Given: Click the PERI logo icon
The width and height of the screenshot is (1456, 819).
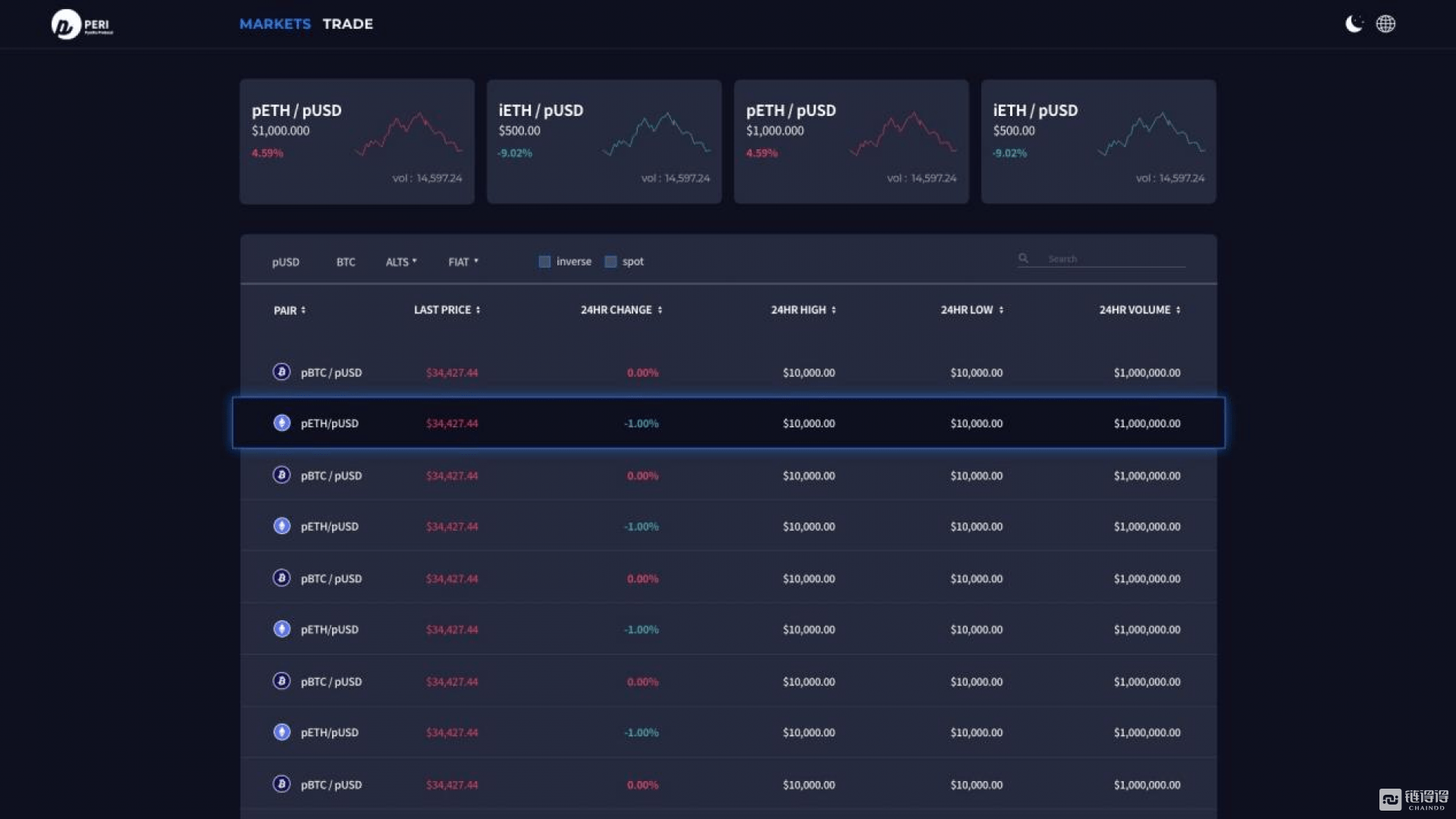Looking at the screenshot, I should [x=66, y=24].
